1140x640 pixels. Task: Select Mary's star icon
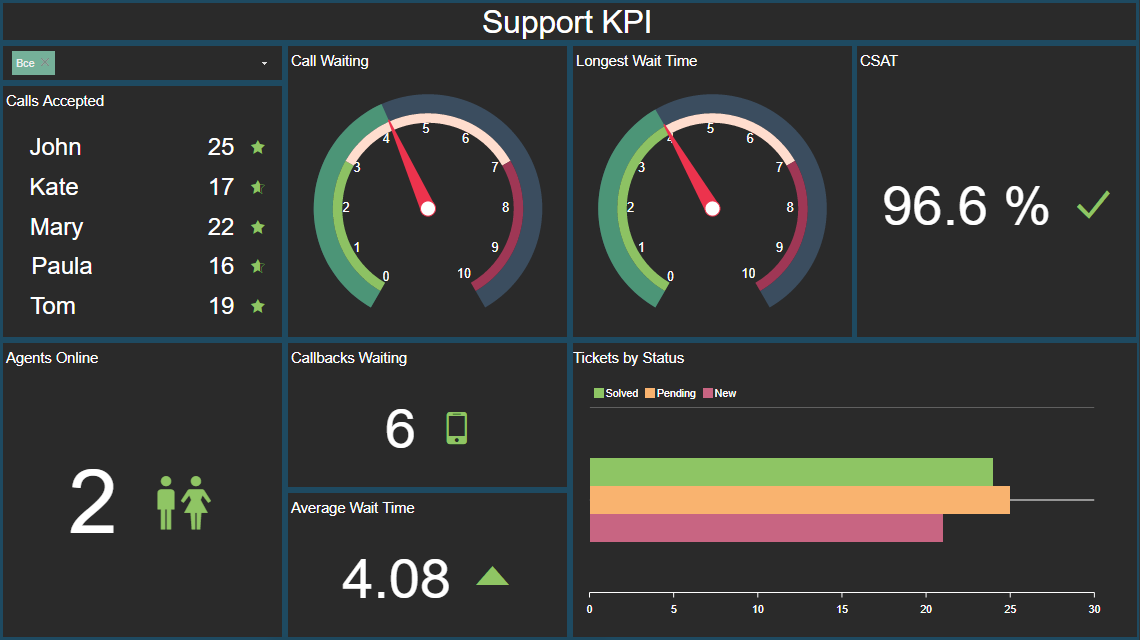pyautogui.click(x=257, y=227)
